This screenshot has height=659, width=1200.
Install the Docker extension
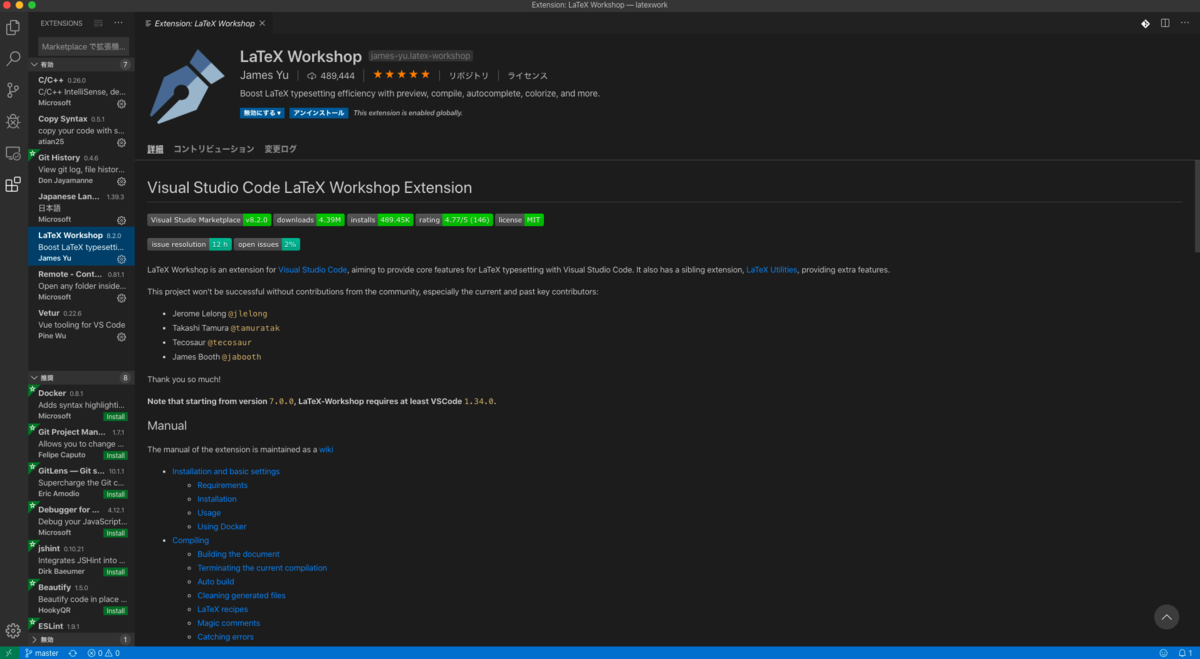pyautogui.click(x=116, y=416)
